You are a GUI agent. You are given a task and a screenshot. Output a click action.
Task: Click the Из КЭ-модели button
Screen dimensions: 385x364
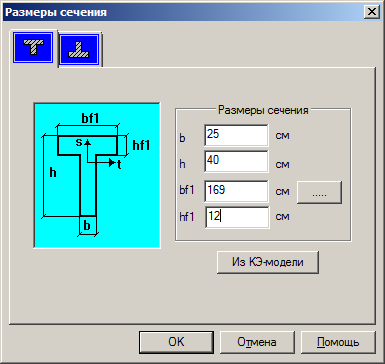[268, 262]
